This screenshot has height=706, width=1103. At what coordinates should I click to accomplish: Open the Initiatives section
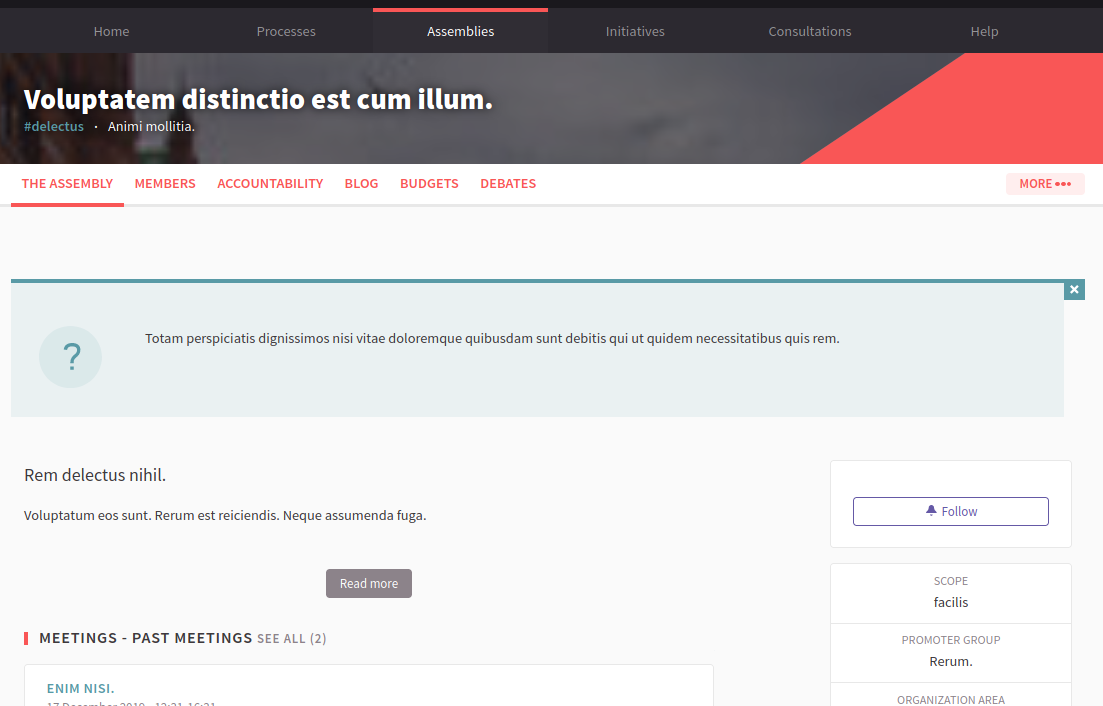pyautogui.click(x=635, y=31)
